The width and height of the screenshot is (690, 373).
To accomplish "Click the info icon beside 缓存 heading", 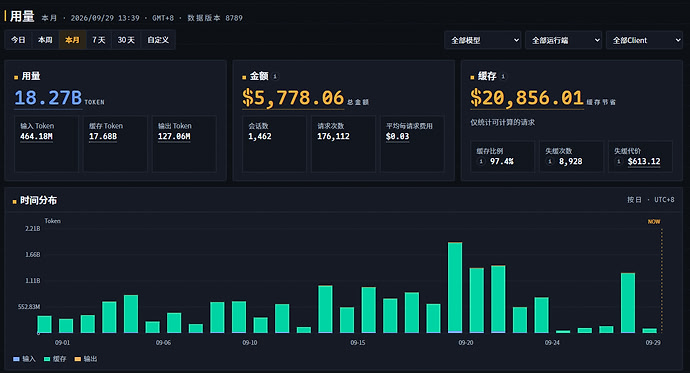I will [503, 77].
